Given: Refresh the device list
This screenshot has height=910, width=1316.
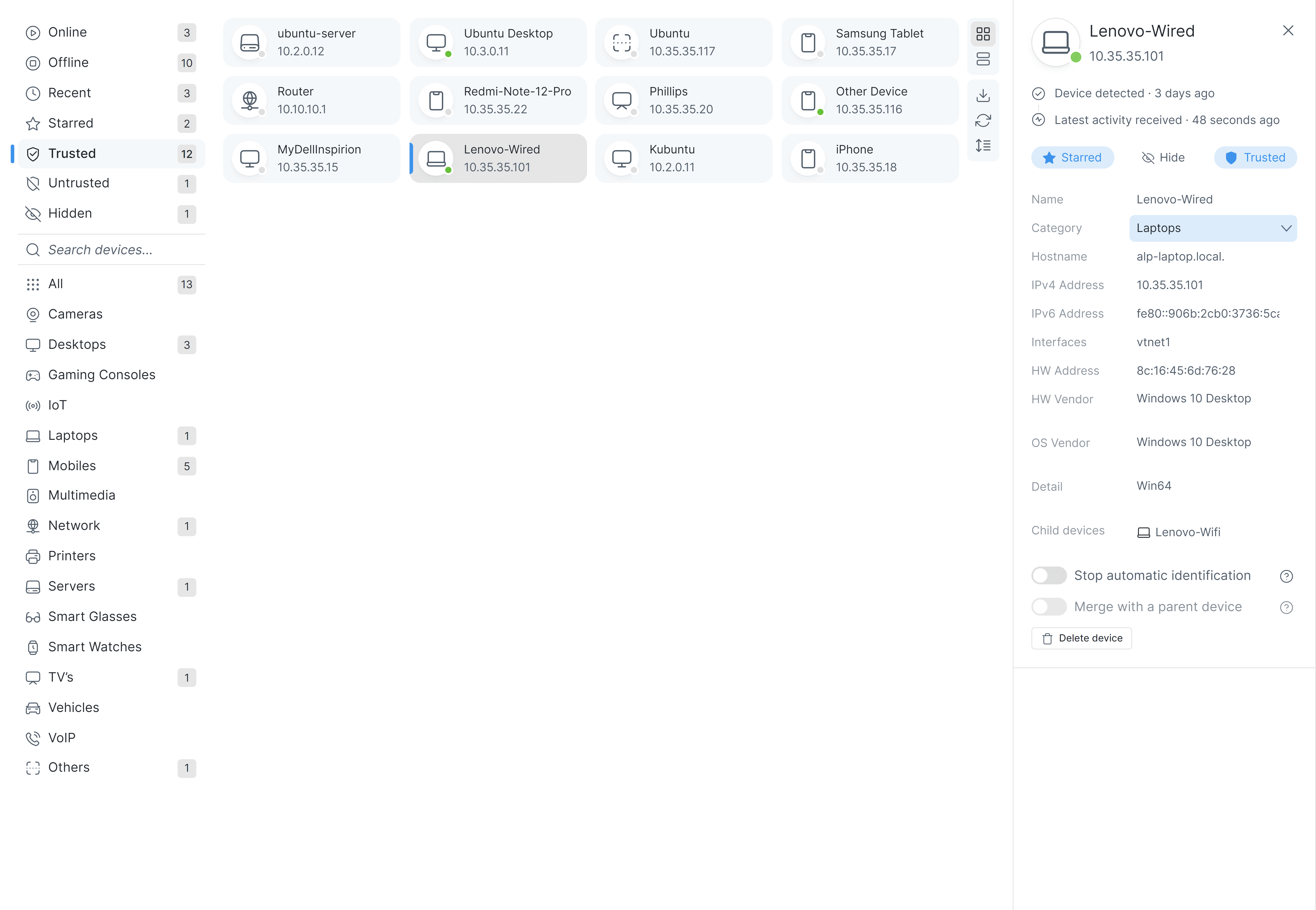Looking at the screenshot, I should [x=983, y=120].
